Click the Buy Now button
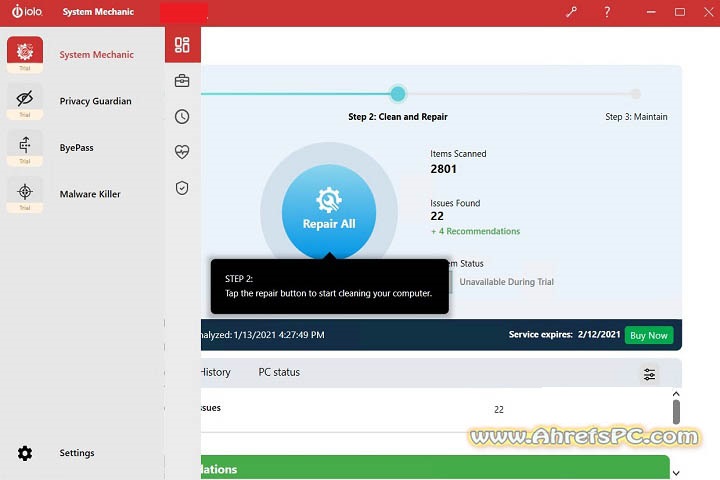Screen dimensions: 720x480 tap(649, 335)
